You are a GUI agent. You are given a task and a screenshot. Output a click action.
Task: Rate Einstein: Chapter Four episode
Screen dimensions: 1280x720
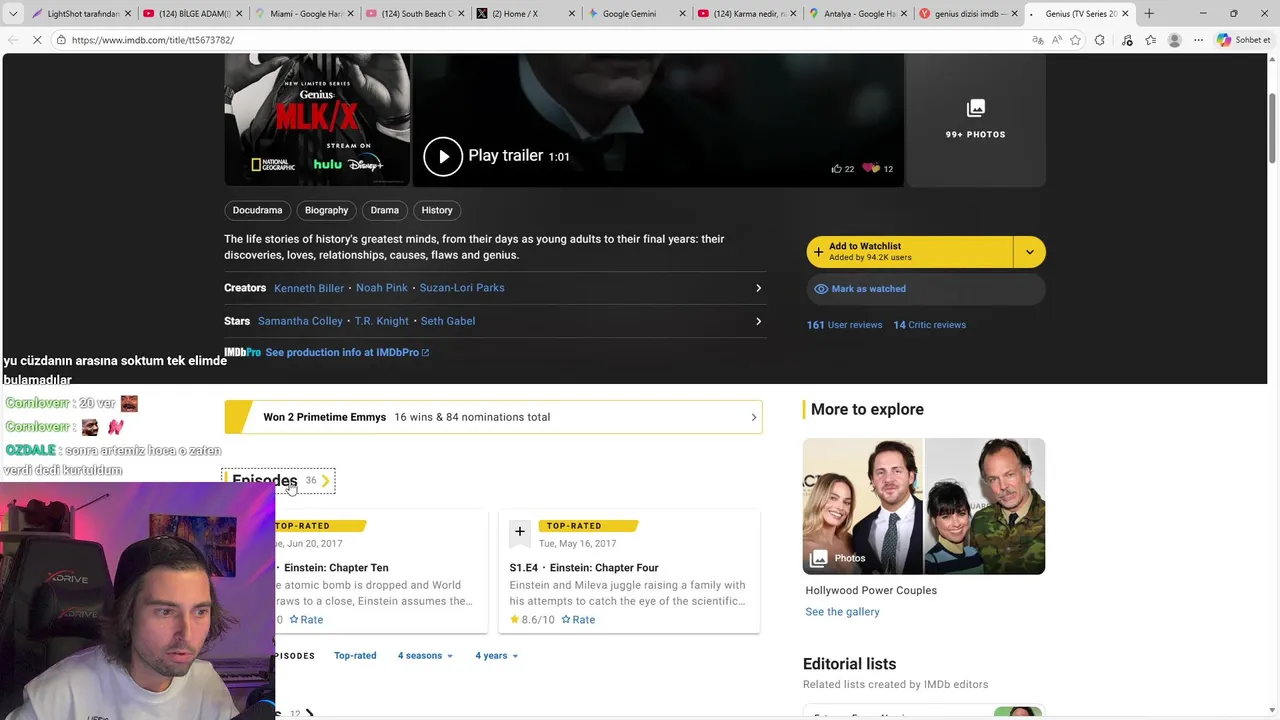[578, 620]
